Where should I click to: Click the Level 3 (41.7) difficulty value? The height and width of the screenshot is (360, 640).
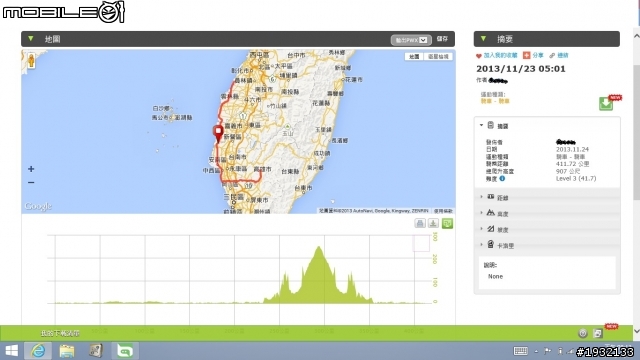tap(576, 178)
